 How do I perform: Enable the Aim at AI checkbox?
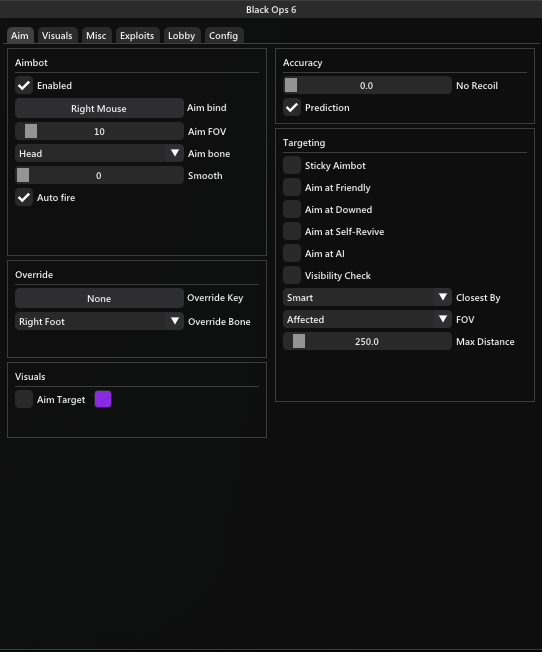(x=292, y=253)
